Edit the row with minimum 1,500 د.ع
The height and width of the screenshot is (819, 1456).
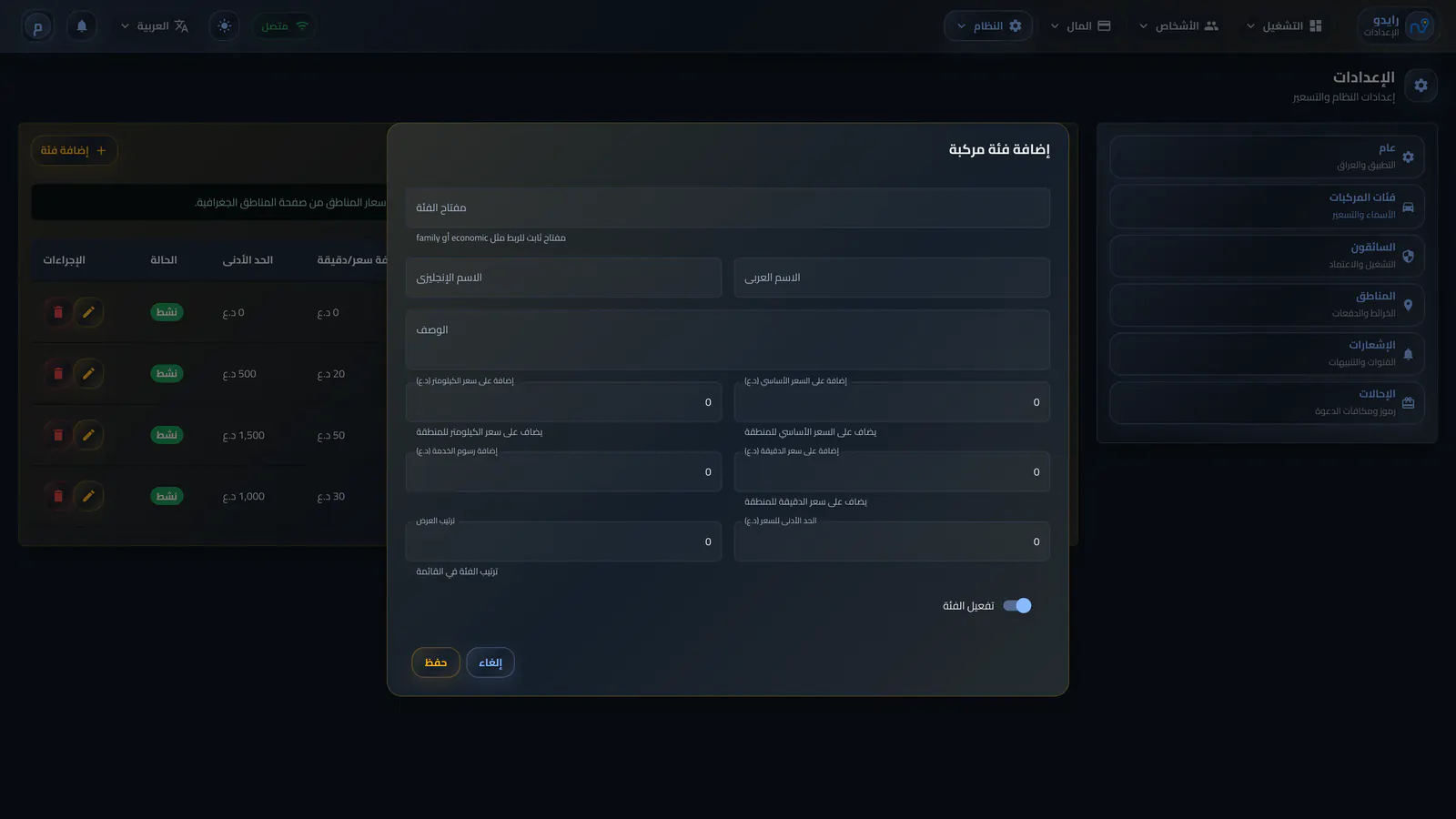[88, 435]
